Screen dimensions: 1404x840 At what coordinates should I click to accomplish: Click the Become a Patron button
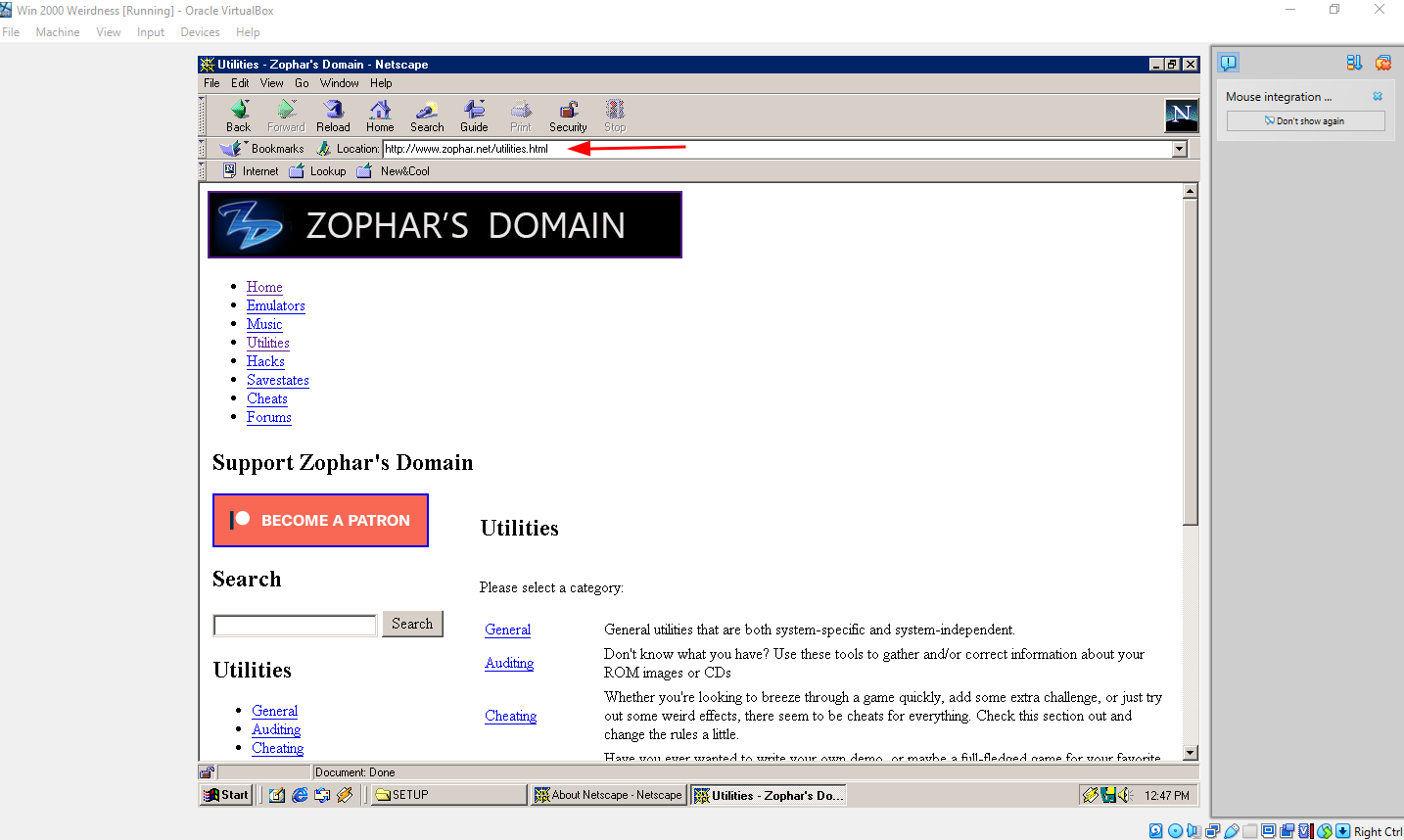[x=320, y=520]
